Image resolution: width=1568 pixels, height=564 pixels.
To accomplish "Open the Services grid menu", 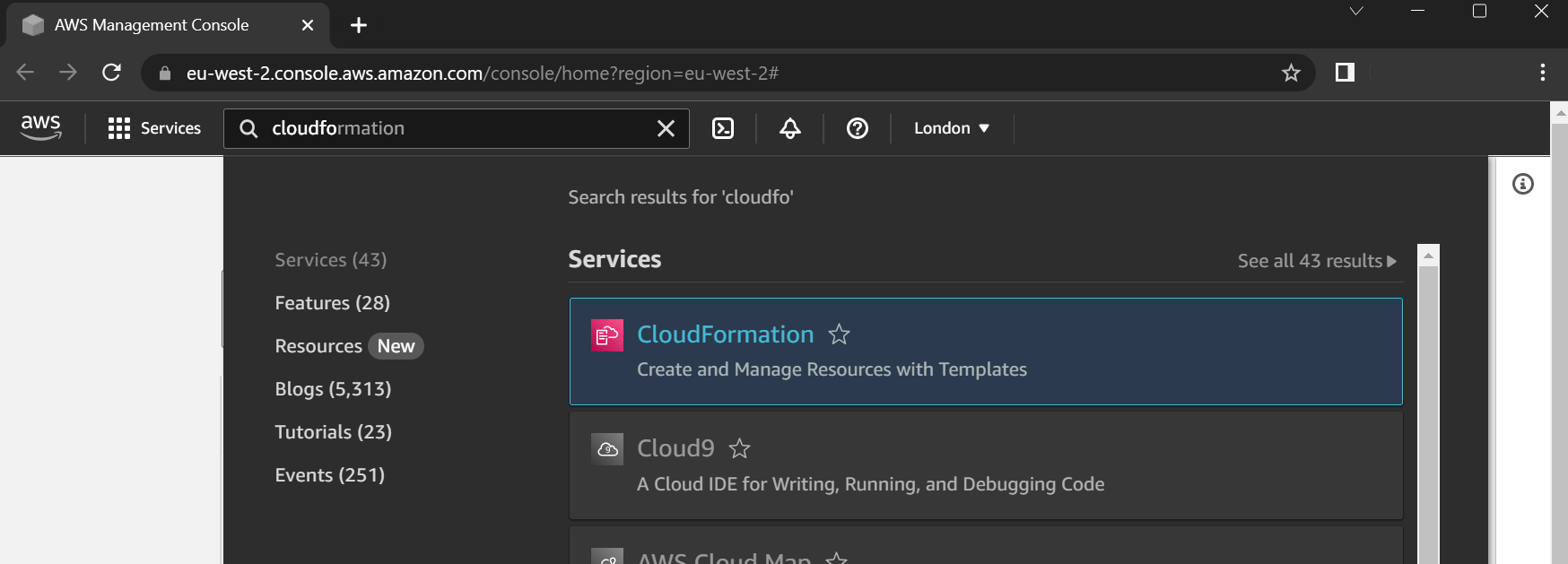I will 153,128.
